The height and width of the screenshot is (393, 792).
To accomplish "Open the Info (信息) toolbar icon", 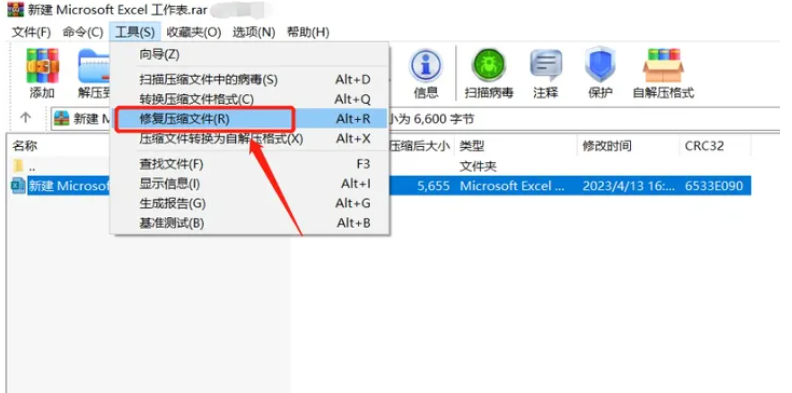I will [426, 66].
